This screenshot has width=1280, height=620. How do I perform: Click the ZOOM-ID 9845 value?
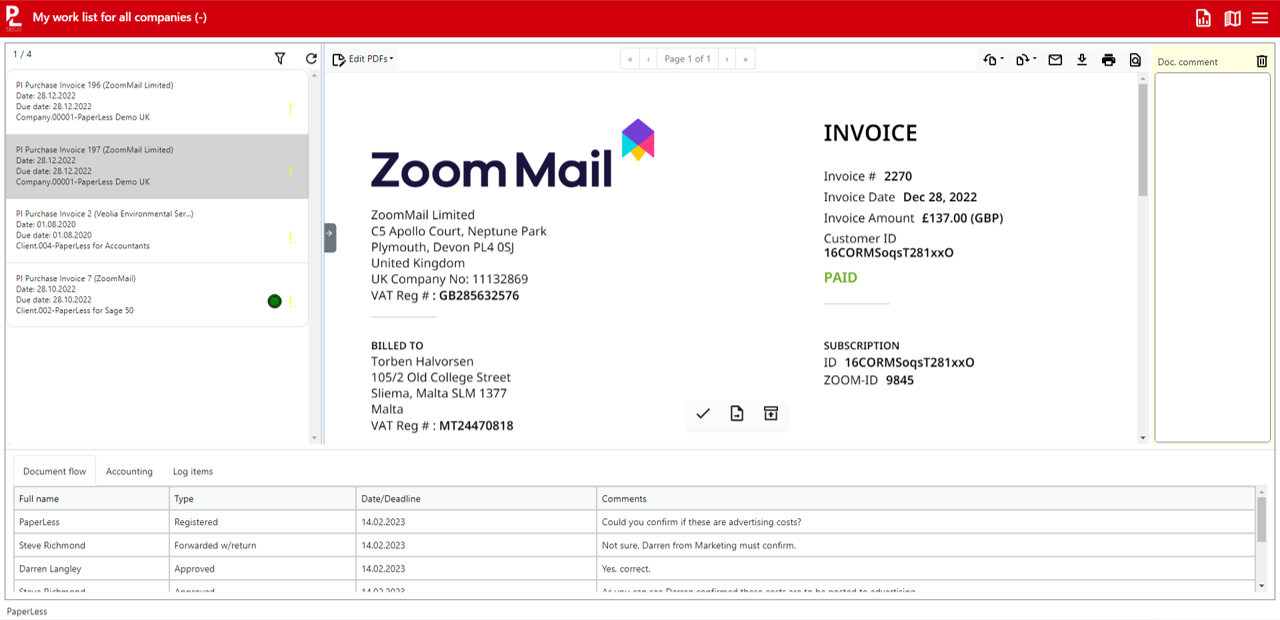900,380
